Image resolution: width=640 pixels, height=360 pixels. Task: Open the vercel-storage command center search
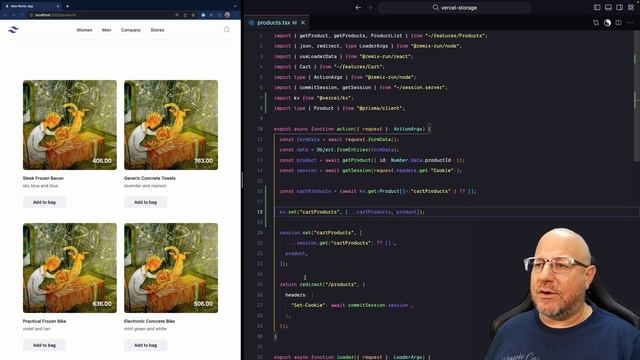[x=454, y=7]
